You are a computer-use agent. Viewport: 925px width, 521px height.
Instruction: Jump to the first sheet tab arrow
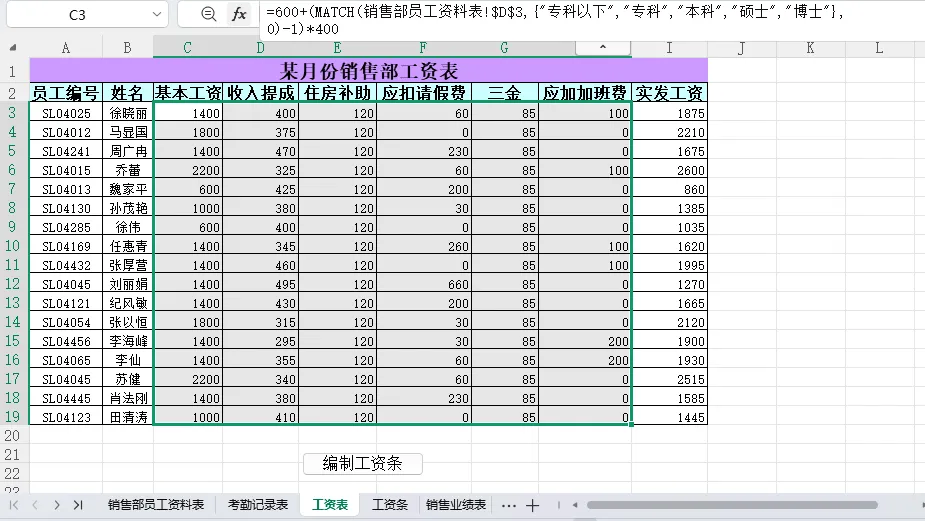pyautogui.click(x=14, y=505)
